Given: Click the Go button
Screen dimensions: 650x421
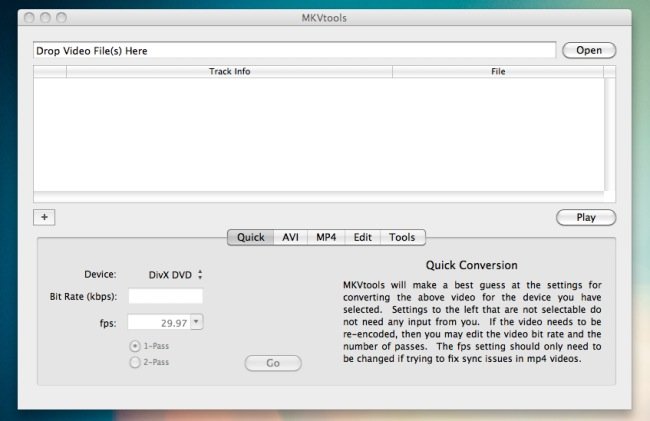Looking at the screenshot, I should [273, 363].
